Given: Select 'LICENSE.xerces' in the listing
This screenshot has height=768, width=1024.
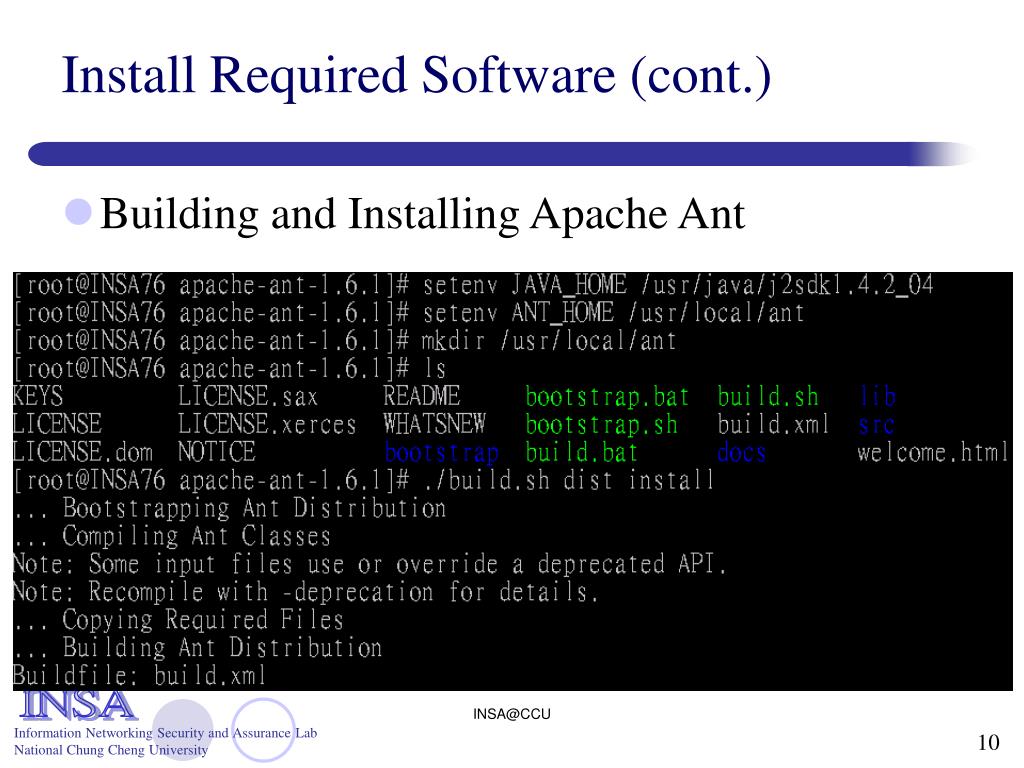Looking at the screenshot, I should coord(267,424).
